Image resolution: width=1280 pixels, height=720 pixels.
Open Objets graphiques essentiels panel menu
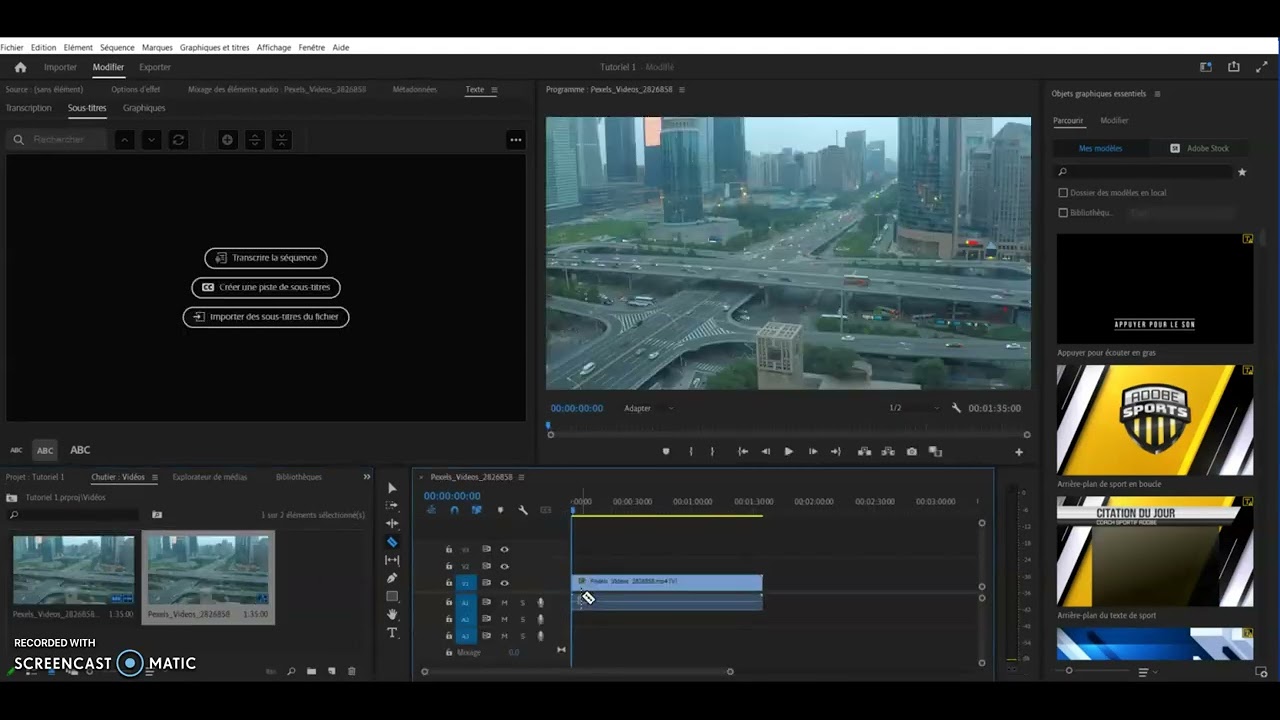[x=1157, y=94]
